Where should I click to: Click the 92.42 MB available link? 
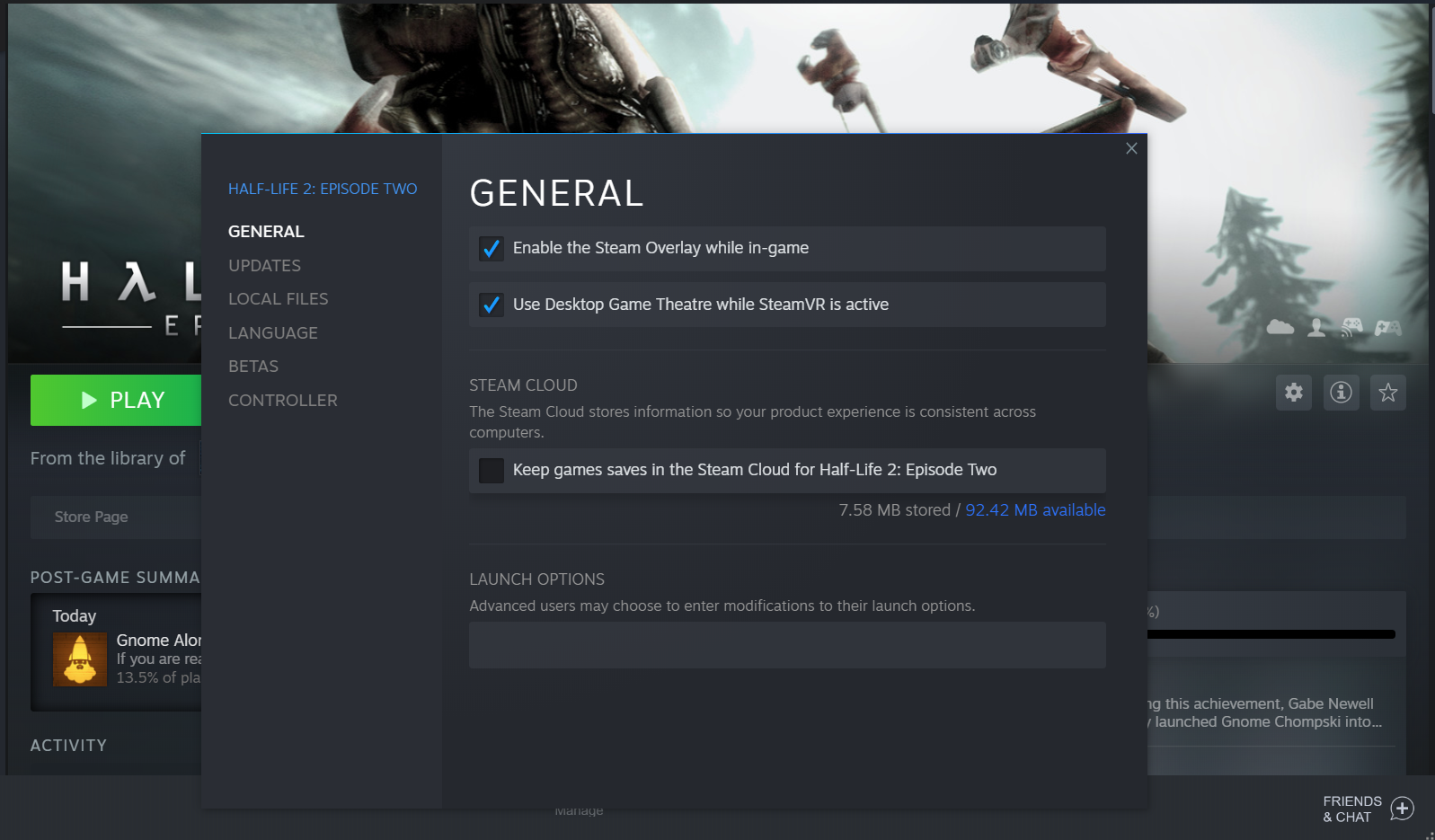pos(1035,510)
